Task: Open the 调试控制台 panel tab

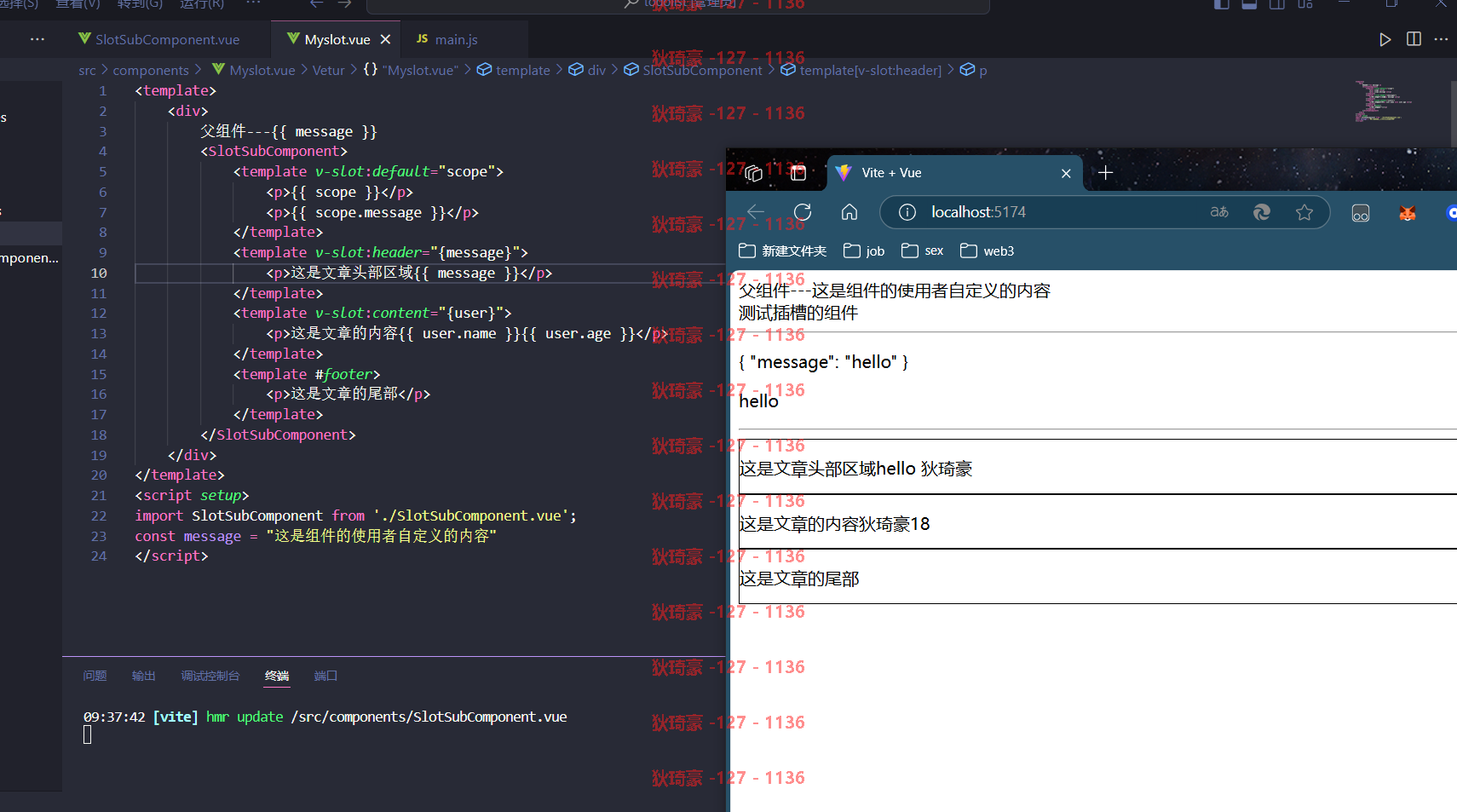Action: 210,676
